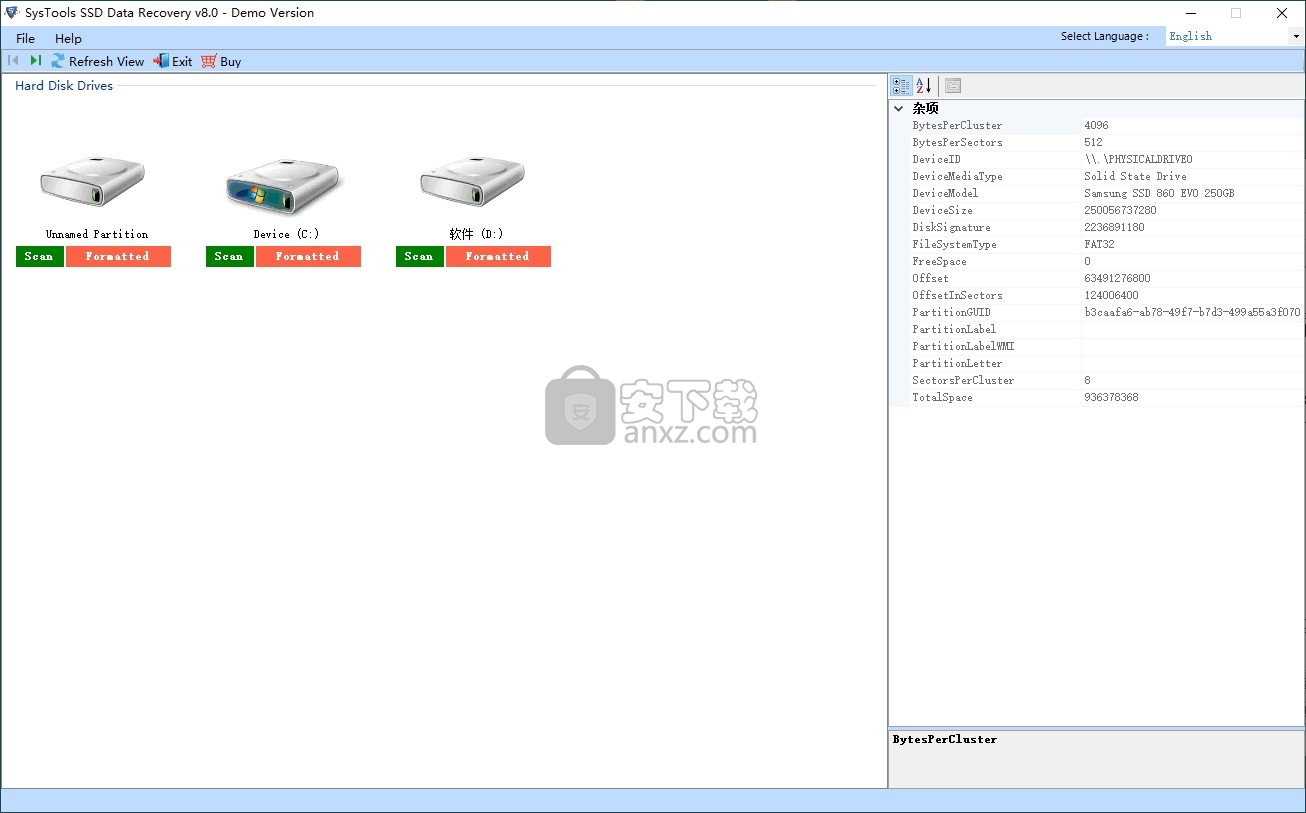Screen dimensions: 1306x813
Task: Open the Property Pages icon
Action: 953,86
